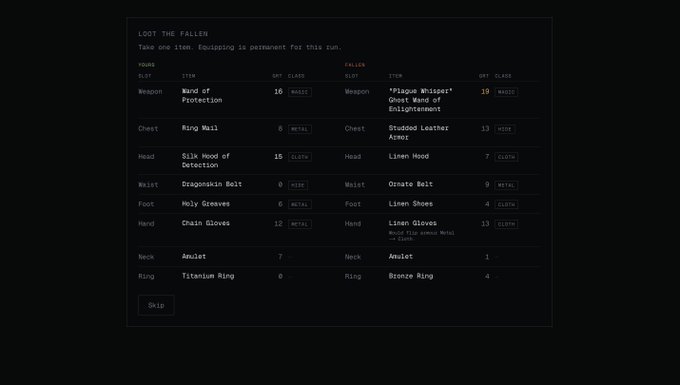Click your Ring Mail item
The width and height of the screenshot is (680, 385).
(200, 128)
